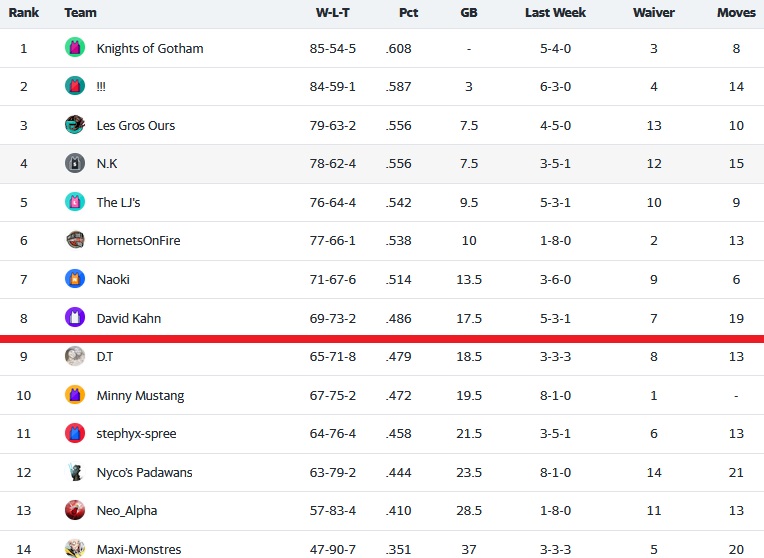Open the Maxi-Monstres team link

139,549
